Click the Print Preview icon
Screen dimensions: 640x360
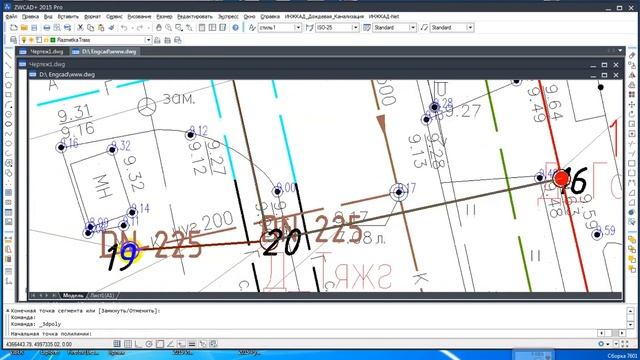click(57, 27)
